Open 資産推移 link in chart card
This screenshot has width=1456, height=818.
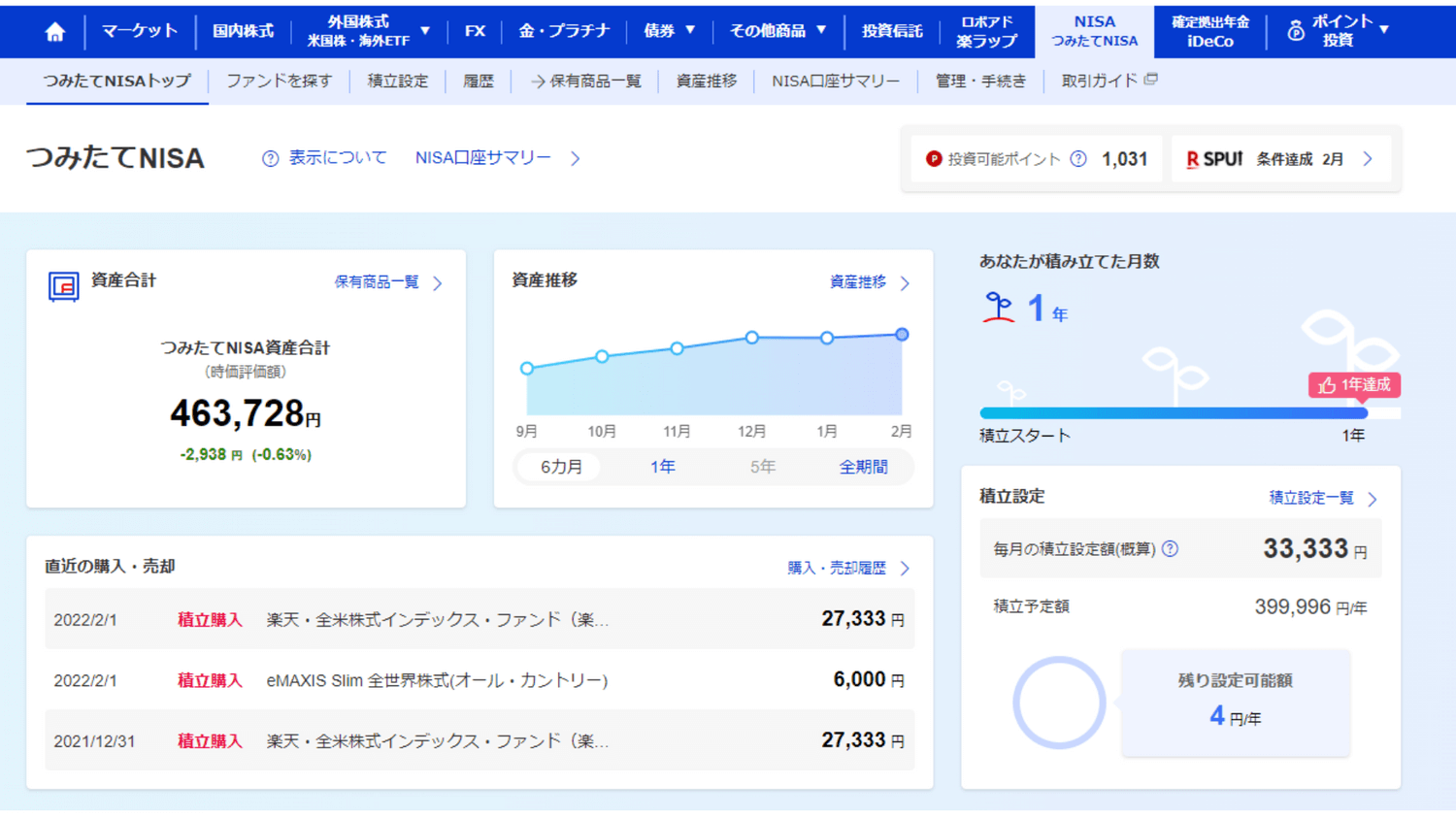pyautogui.click(x=858, y=282)
